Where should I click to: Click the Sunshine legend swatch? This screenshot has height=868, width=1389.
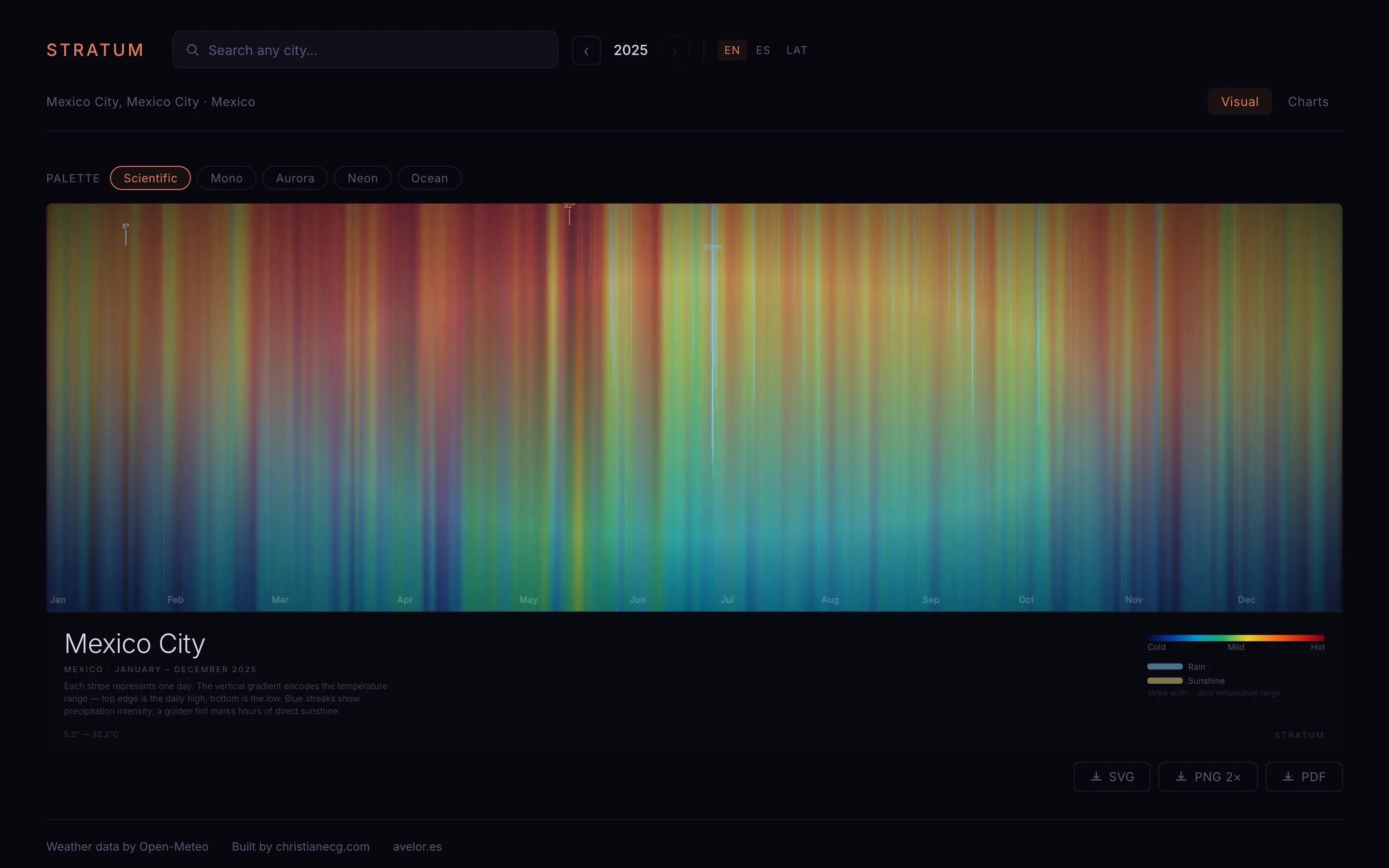[x=1165, y=680]
